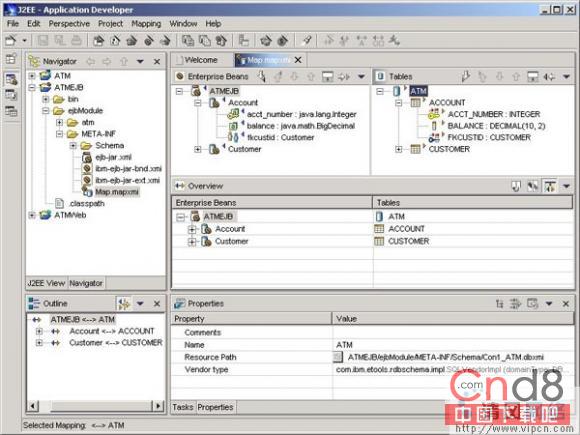580x435 pixels.
Task: Select ACCT_NUMBER : INTEGER column
Action: pos(494,114)
